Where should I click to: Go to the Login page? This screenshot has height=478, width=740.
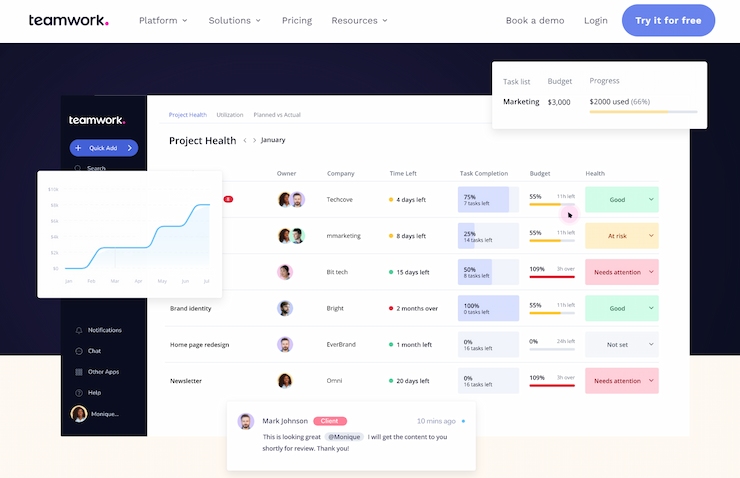tap(596, 20)
